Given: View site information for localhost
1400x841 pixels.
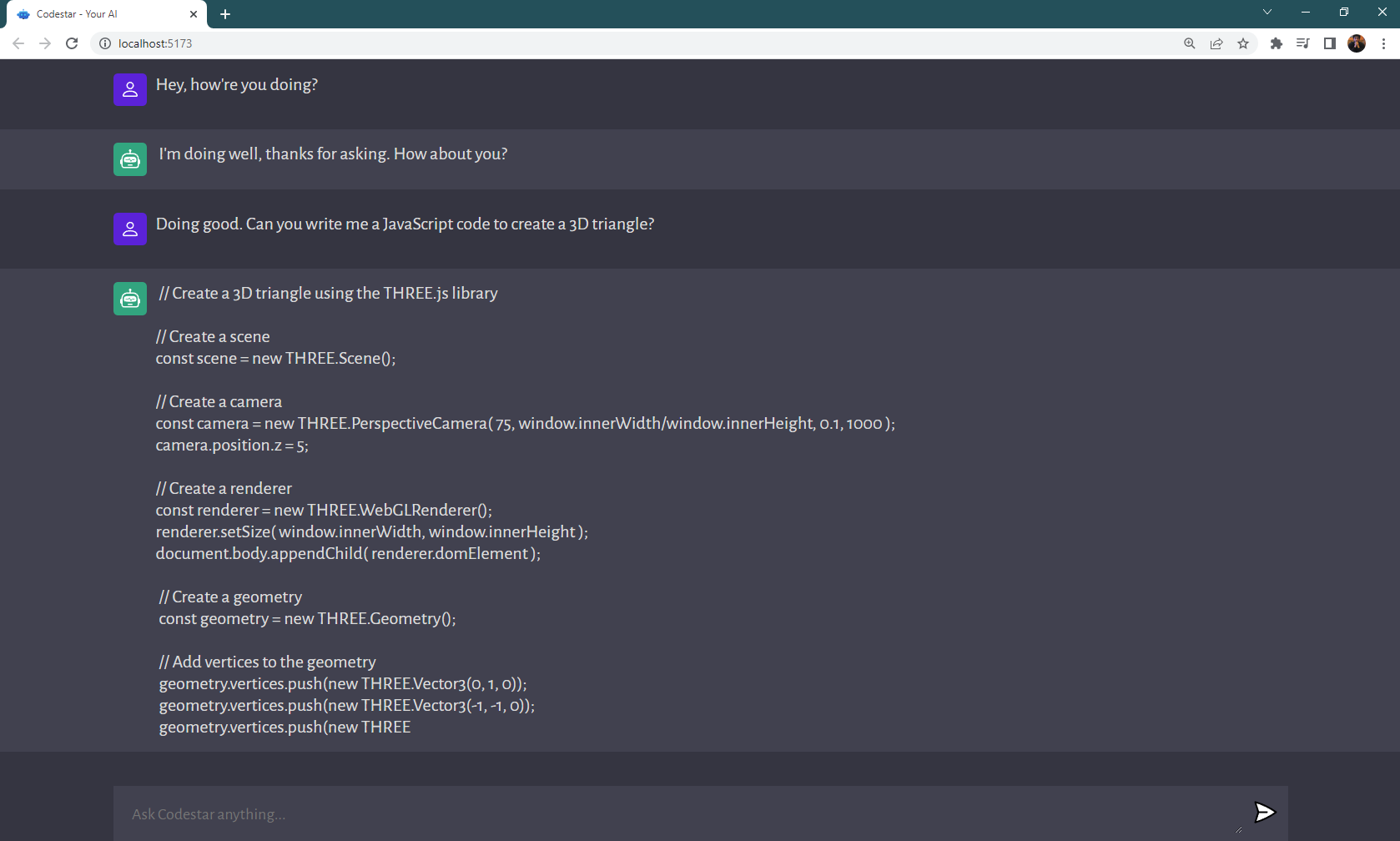Looking at the screenshot, I should pyautogui.click(x=105, y=43).
